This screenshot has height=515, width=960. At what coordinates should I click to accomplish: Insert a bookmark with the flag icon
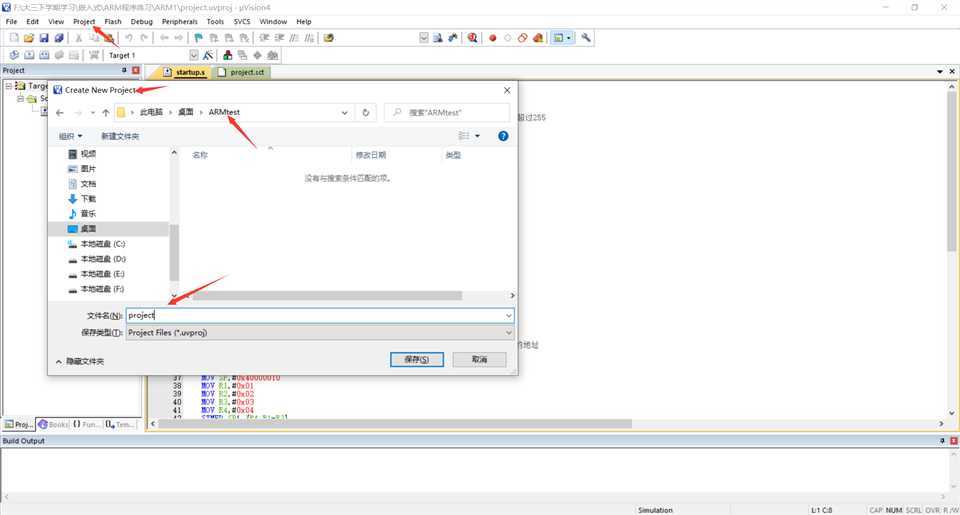pos(198,38)
